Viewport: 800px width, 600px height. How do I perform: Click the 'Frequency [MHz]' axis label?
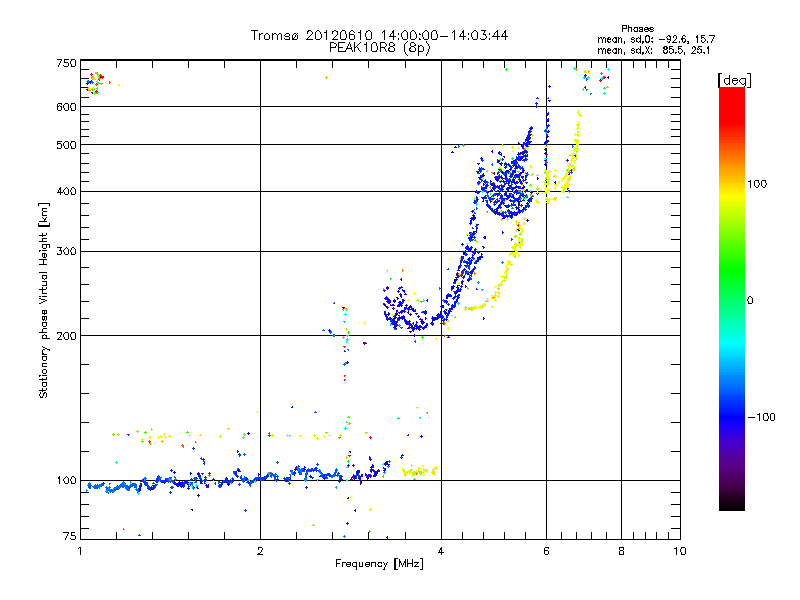pyautogui.click(x=379, y=564)
